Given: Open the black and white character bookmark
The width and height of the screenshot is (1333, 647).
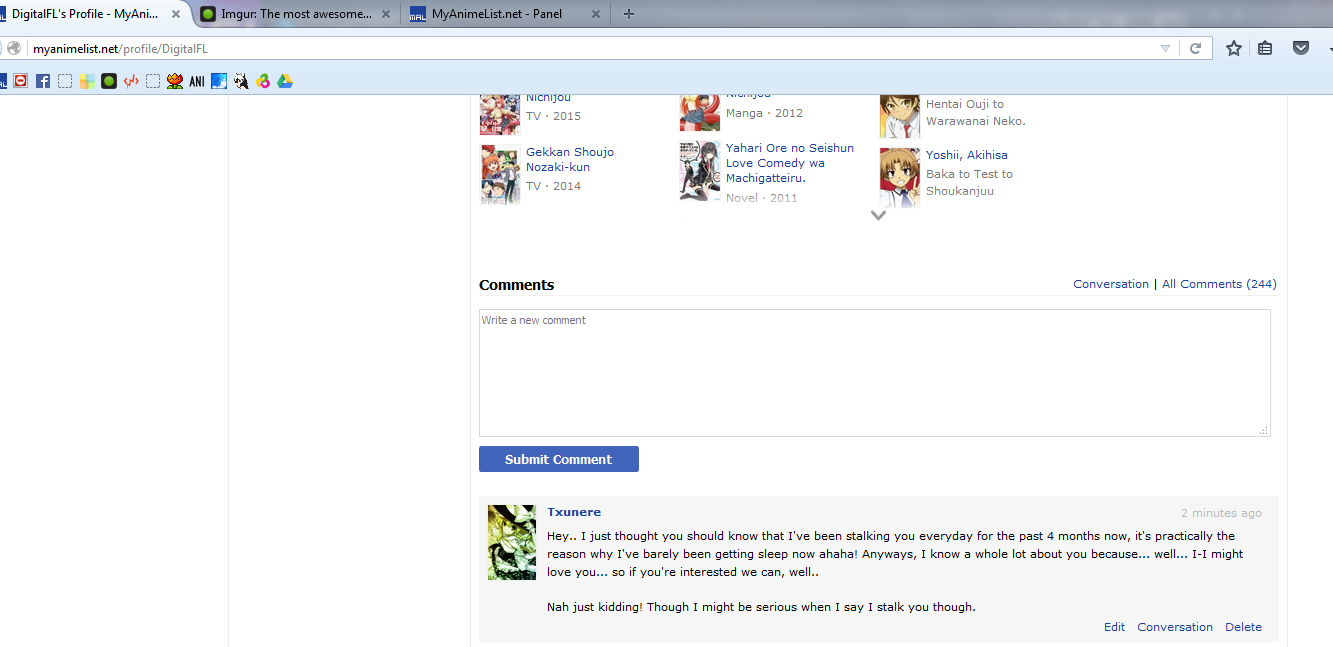Looking at the screenshot, I should [241, 81].
